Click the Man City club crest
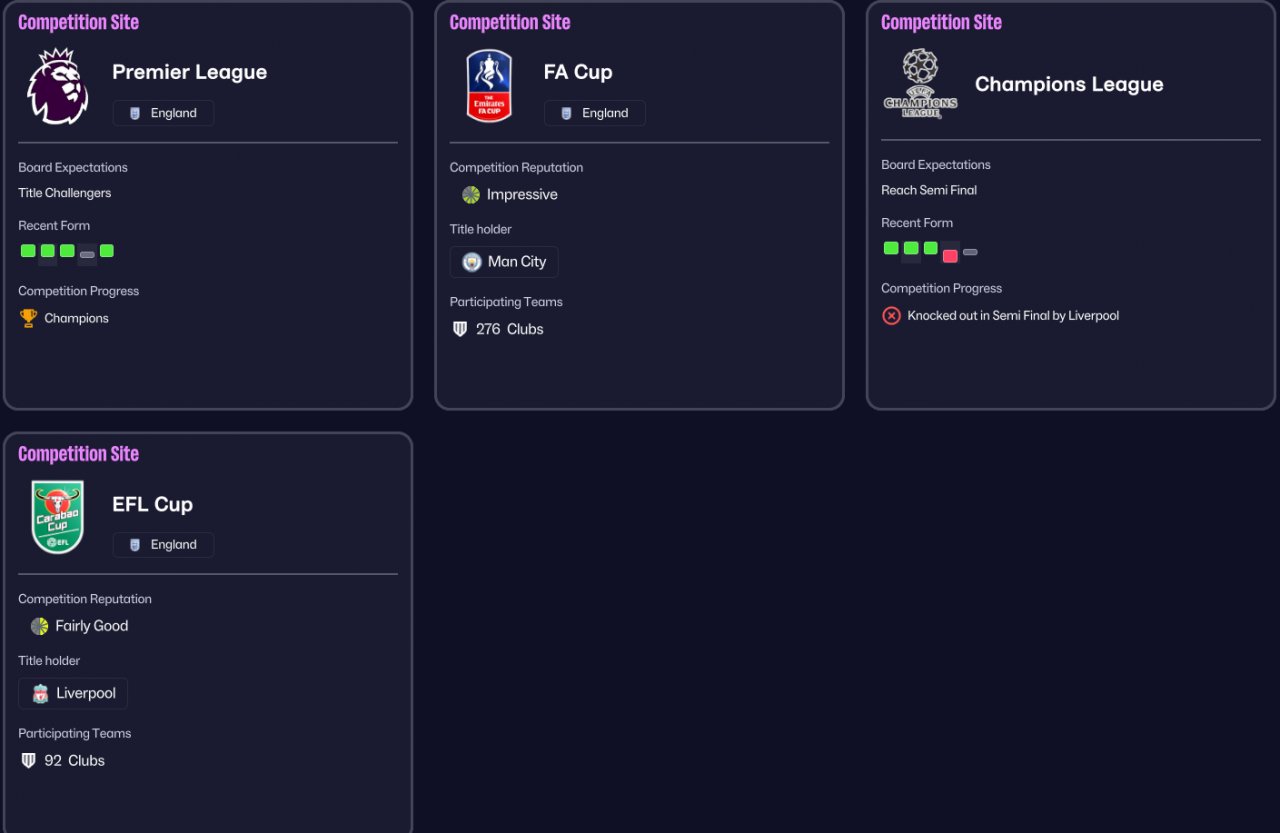 (472, 262)
